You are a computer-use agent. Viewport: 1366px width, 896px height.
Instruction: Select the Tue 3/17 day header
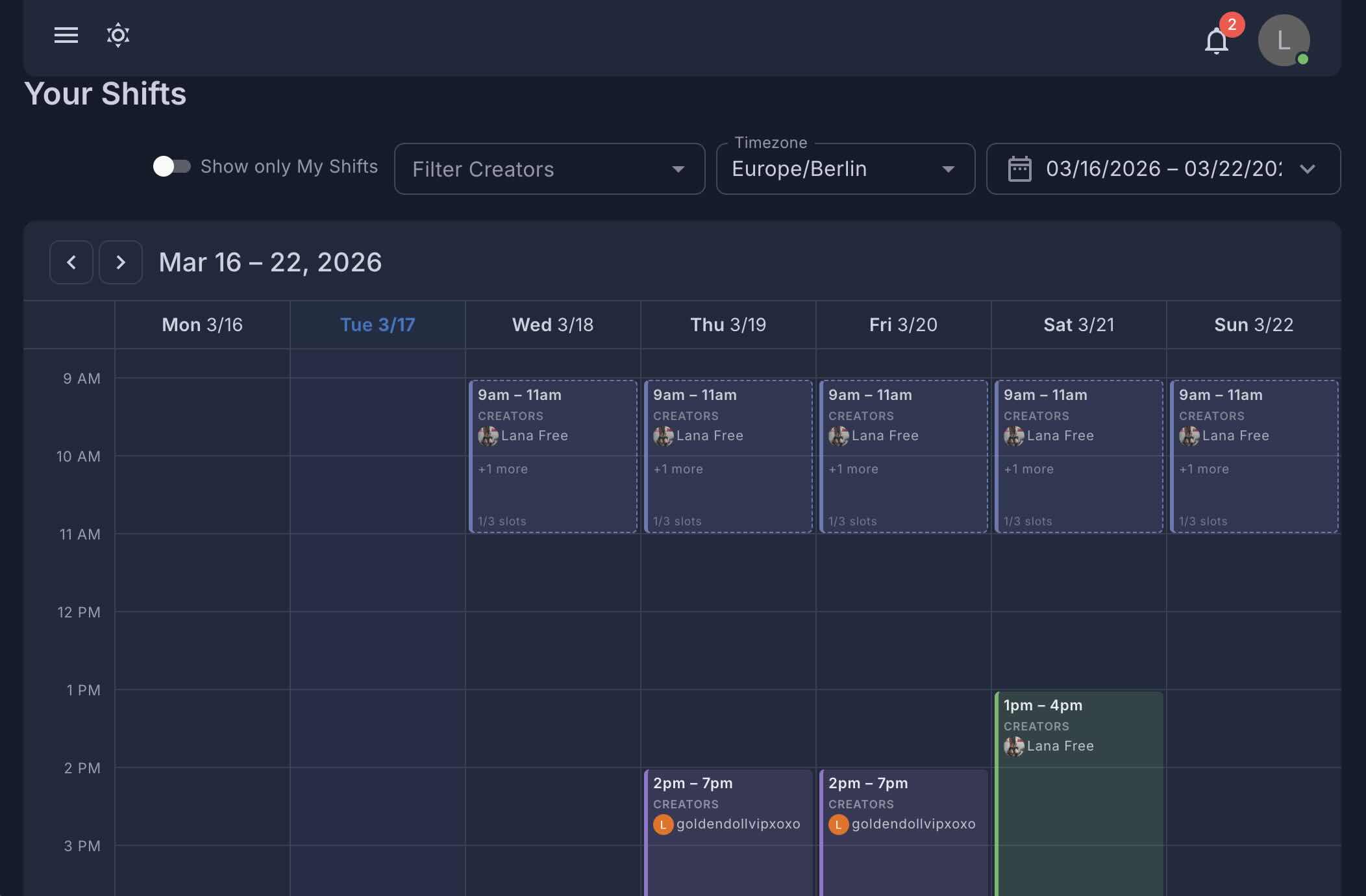point(377,325)
